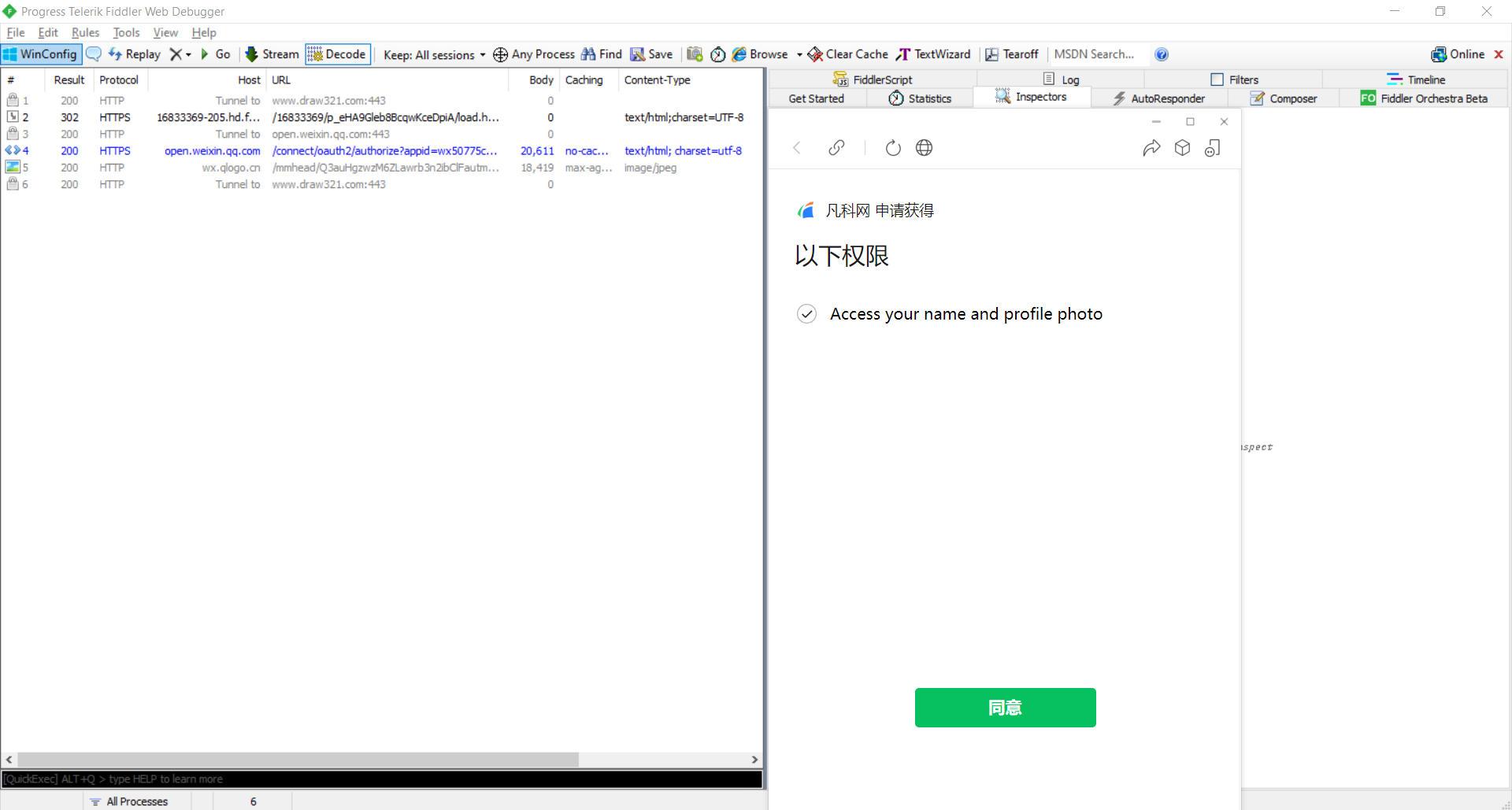1512x810 pixels.
Task: Open Find sessions with binoculars icon
Action: tap(602, 54)
